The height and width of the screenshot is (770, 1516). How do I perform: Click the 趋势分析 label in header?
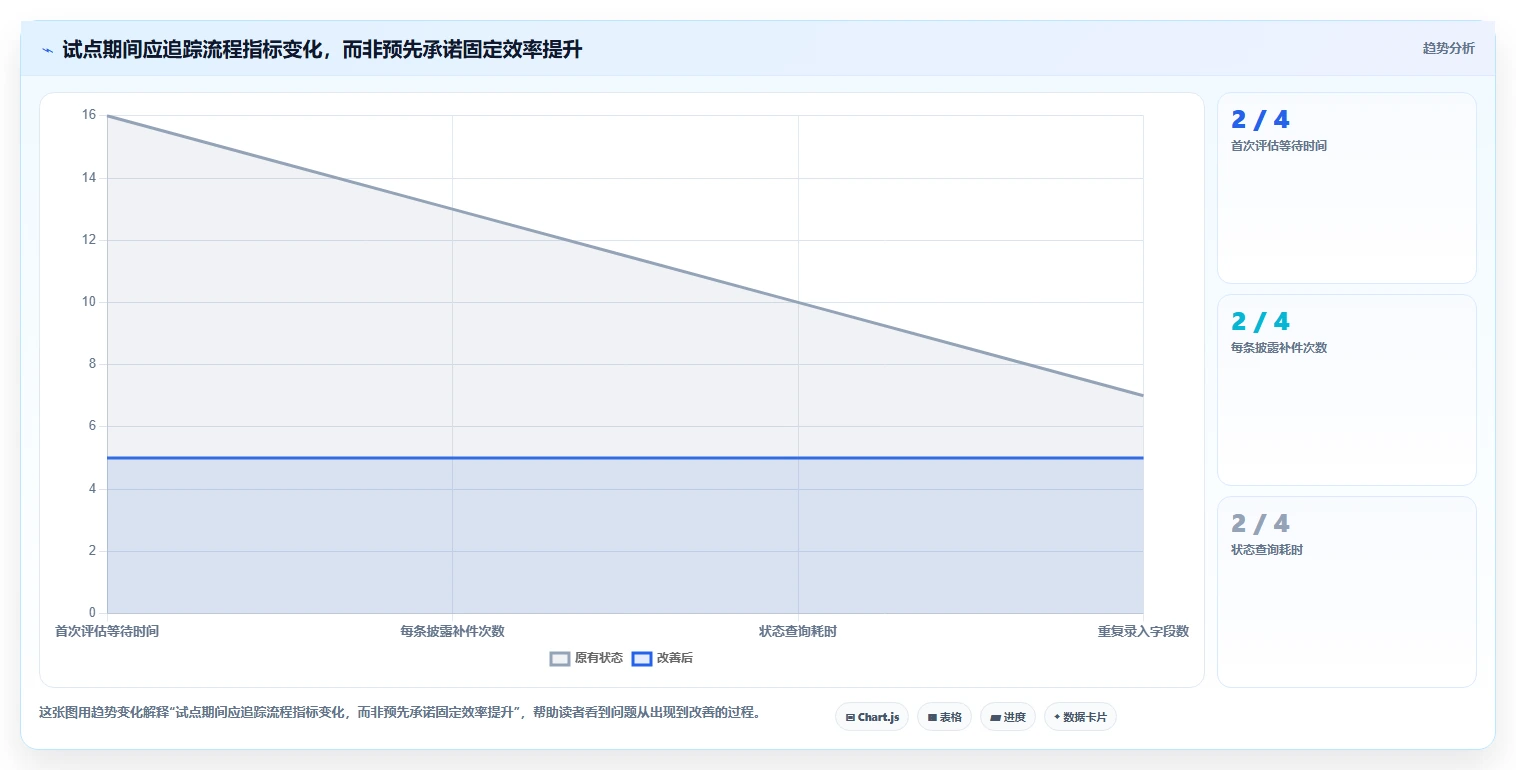(1448, 48)
